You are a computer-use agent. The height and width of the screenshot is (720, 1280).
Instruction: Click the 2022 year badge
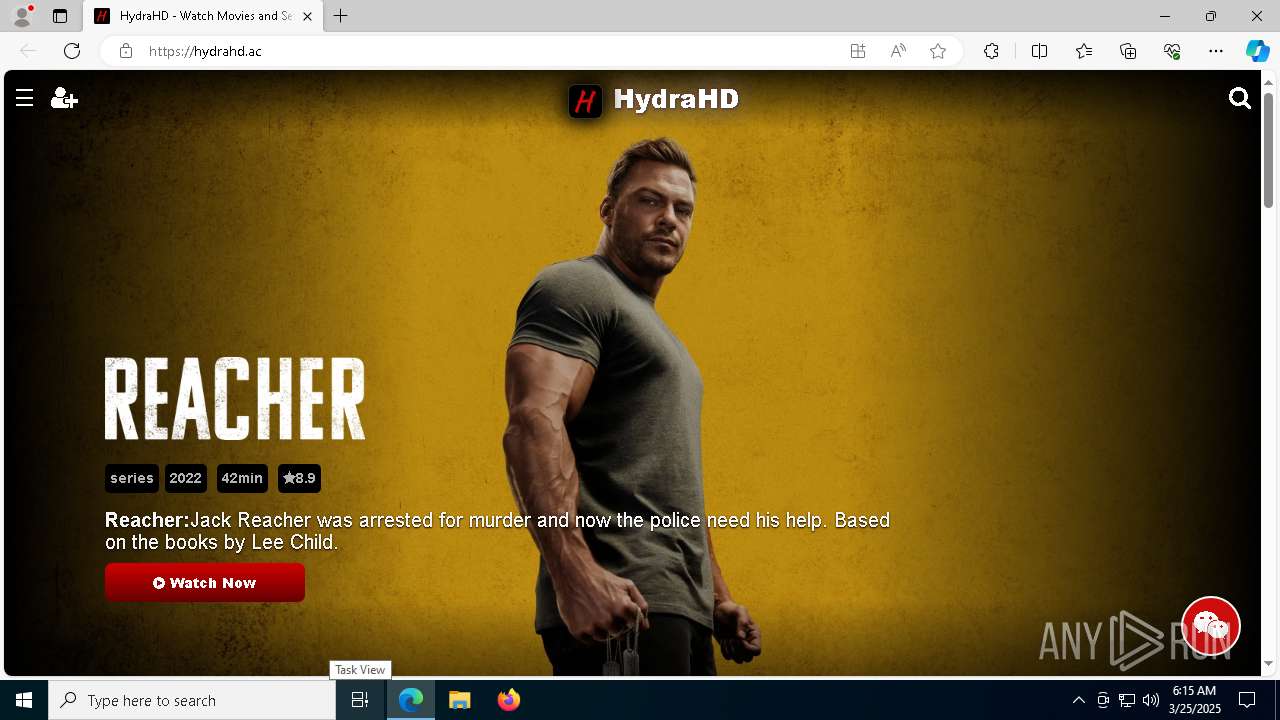pos(186,478)
